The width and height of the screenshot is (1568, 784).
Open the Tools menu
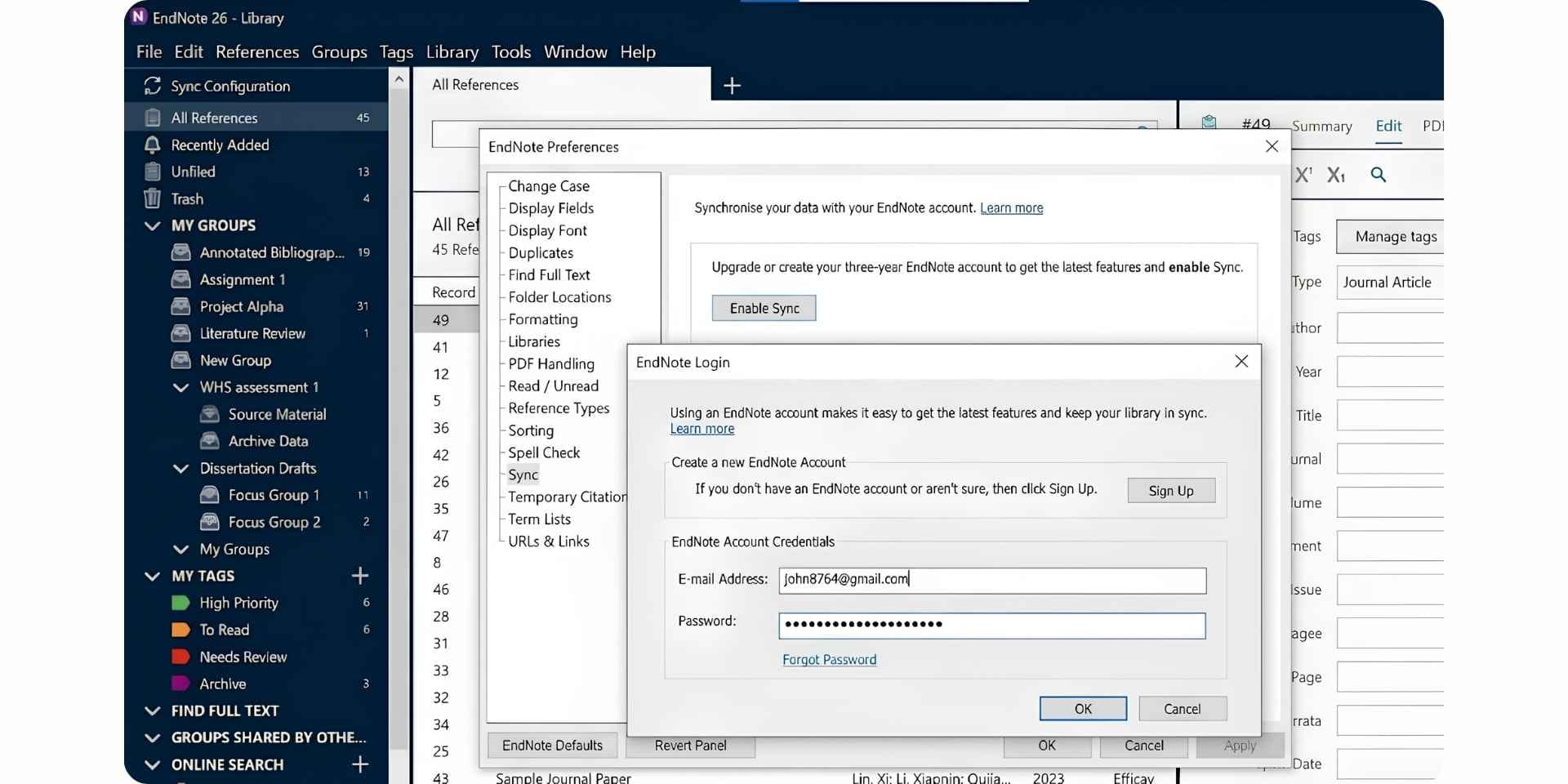pyautogui.click(x=511, y=51)
